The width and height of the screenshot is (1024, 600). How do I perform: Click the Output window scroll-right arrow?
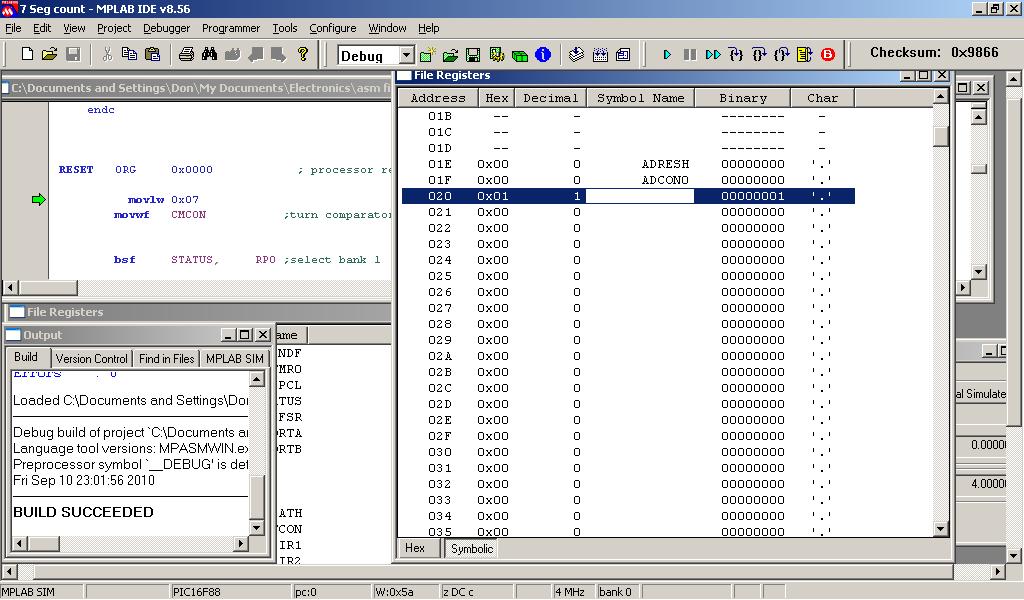tap(241, 543)
